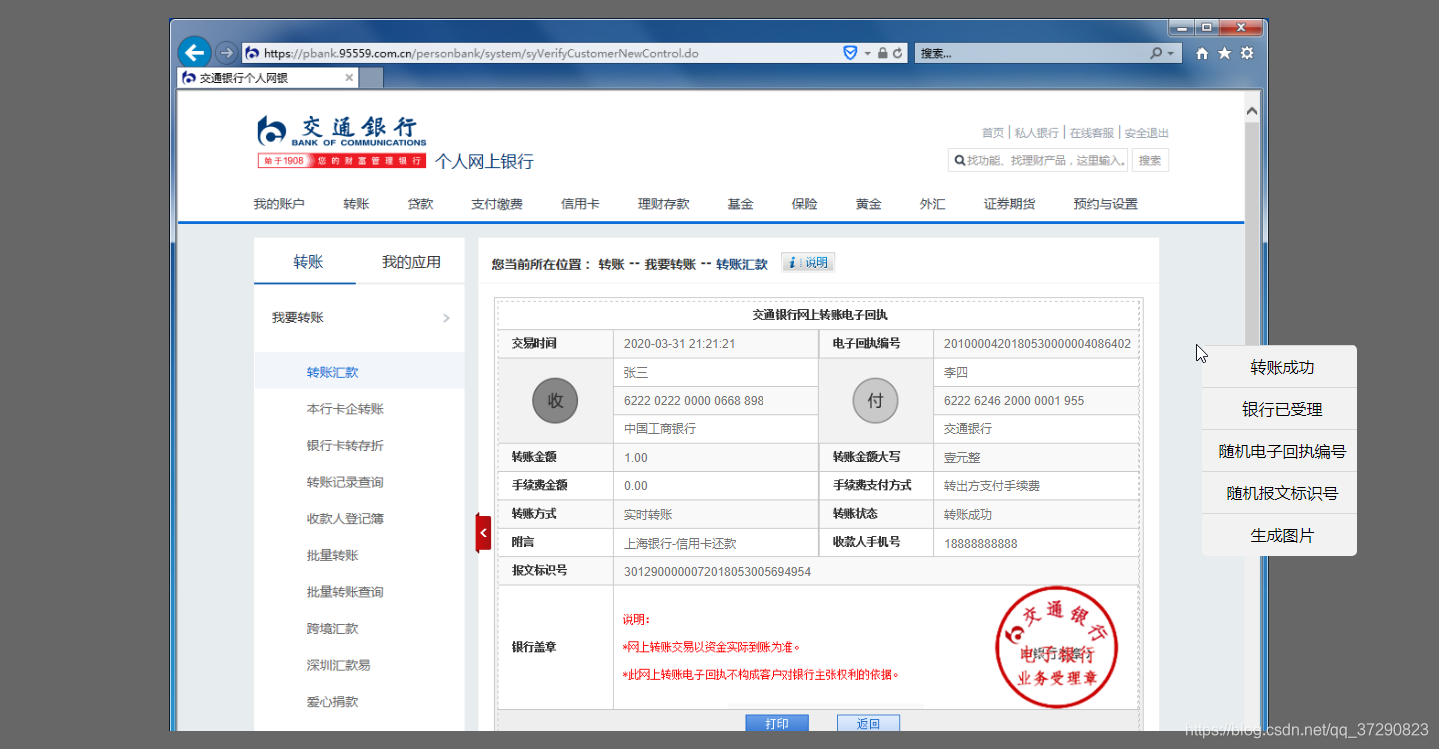Click the 收 payee circle icon

pyautogui.click(x=555, y=401)
